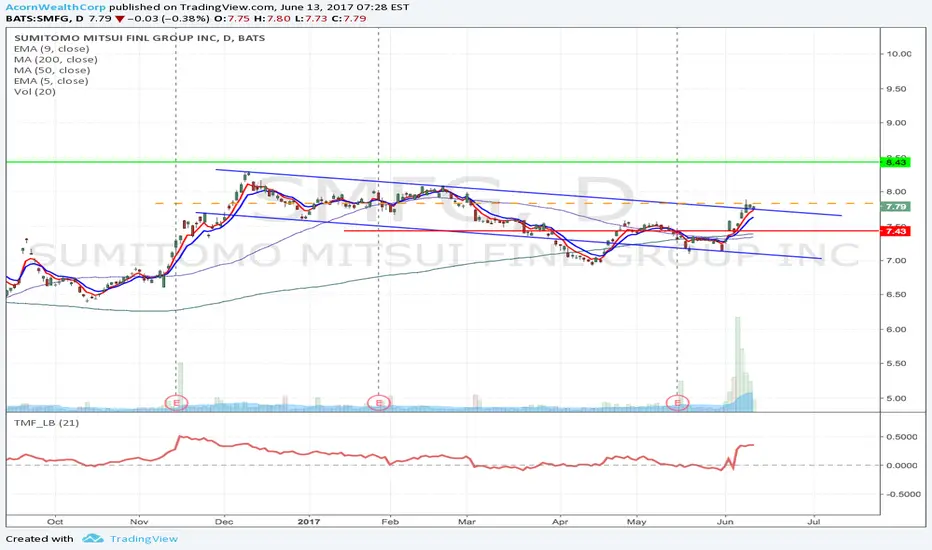The image size is (932, 550).
Task: Click the November earnings E marker
Action: (176, 403)
